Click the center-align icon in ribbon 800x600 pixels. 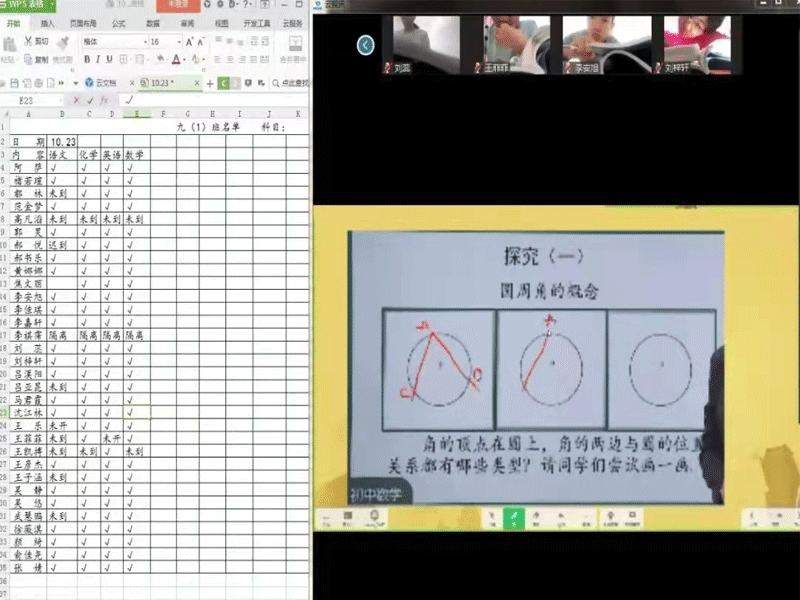point(230,59)
